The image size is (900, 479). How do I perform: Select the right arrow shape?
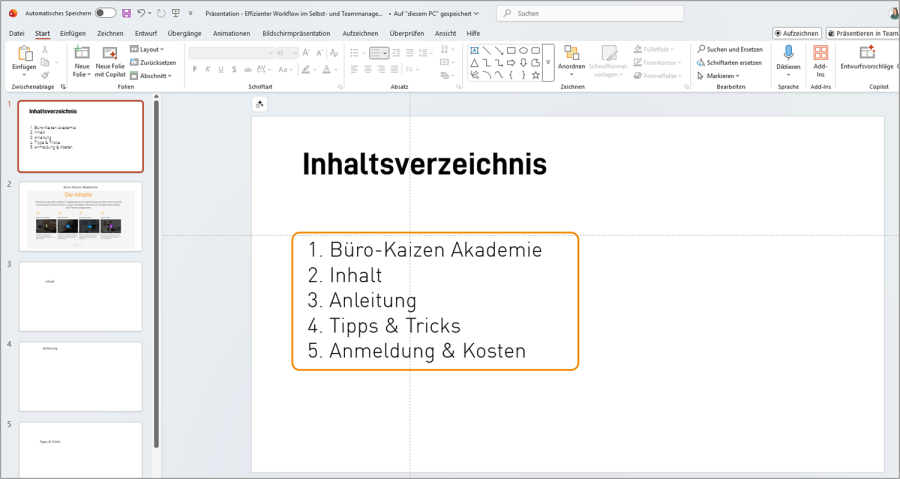tap(511, 63)
